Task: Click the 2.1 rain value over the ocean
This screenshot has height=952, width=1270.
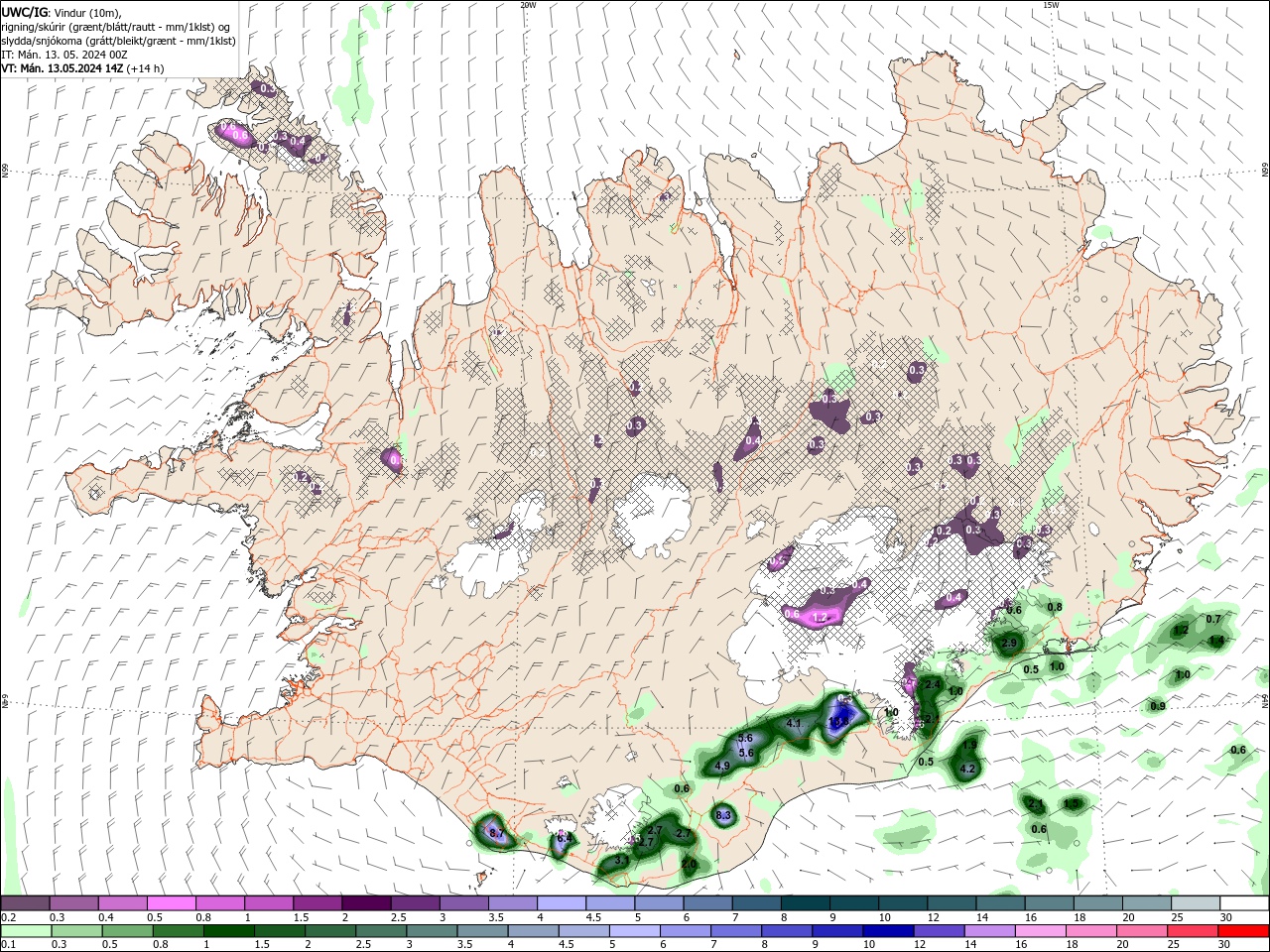Action: point(1036,804)
